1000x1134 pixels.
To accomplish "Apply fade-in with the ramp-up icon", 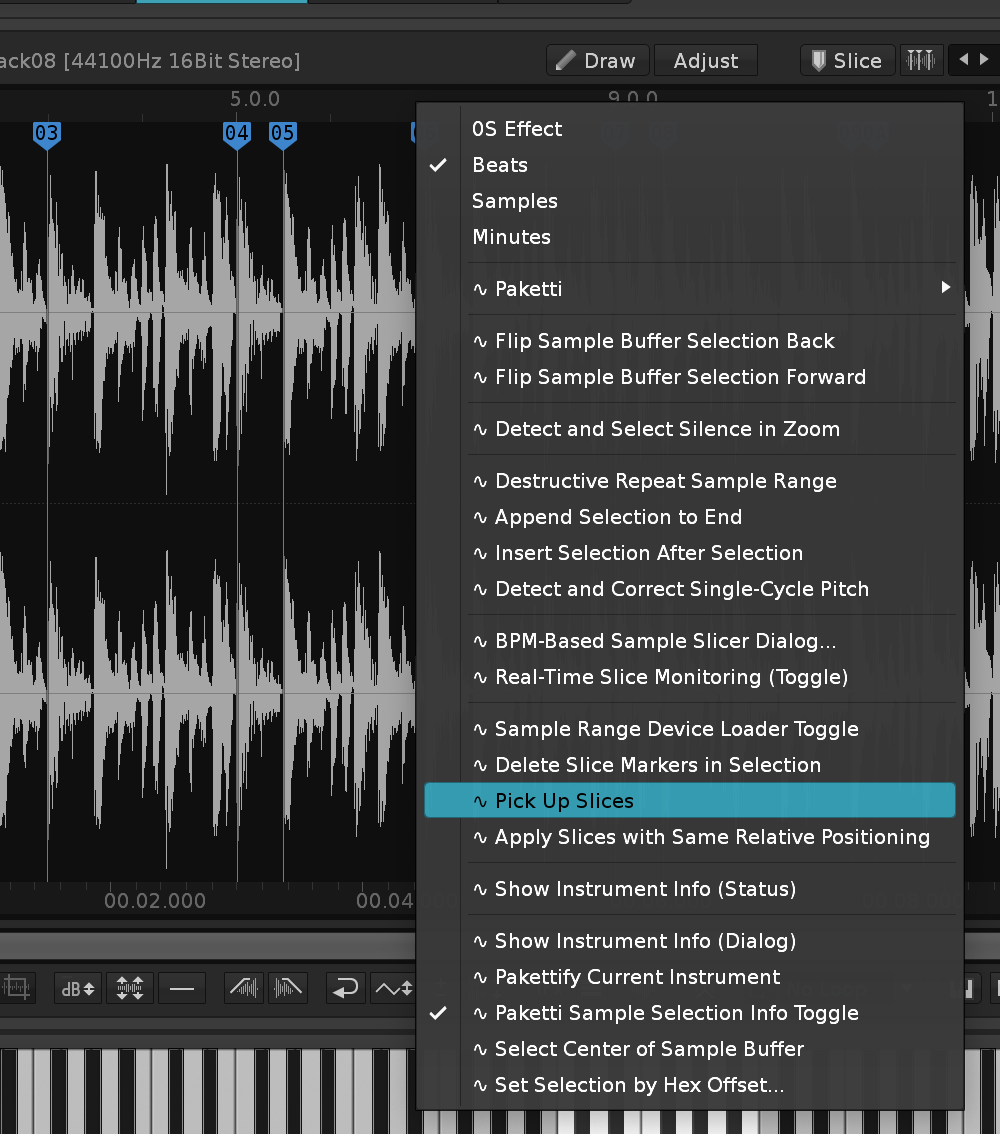I will (x=245, y=989).
